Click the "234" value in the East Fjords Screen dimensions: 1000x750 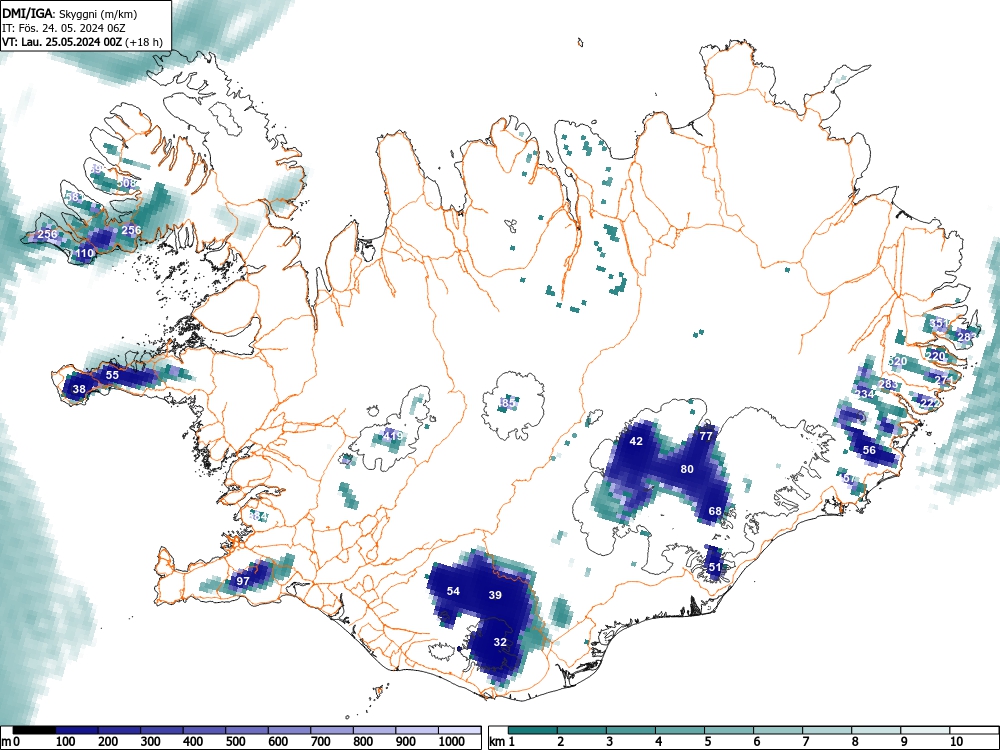(x=865, y=394)
